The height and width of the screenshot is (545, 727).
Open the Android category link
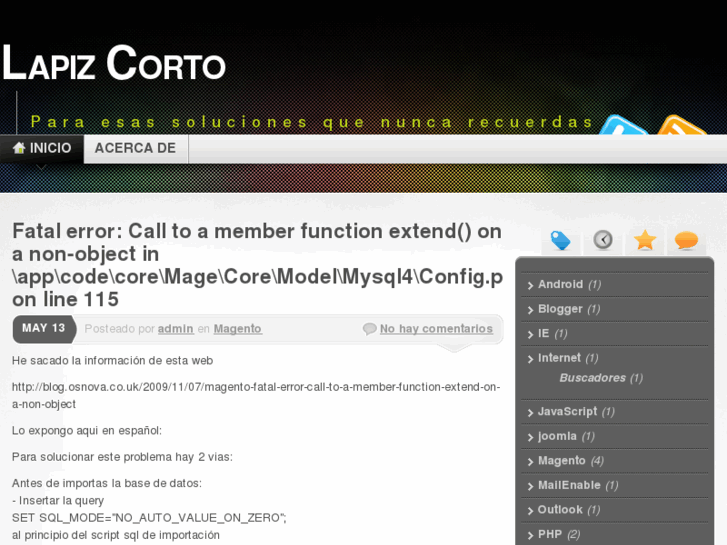coord(560,284)
